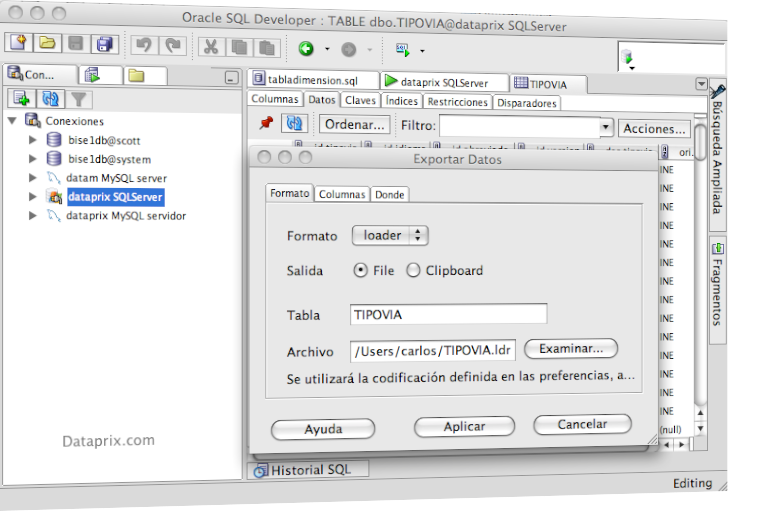Paste from clipboard icon
This screenshot has height=511, width=757.
tap(267, 48)
